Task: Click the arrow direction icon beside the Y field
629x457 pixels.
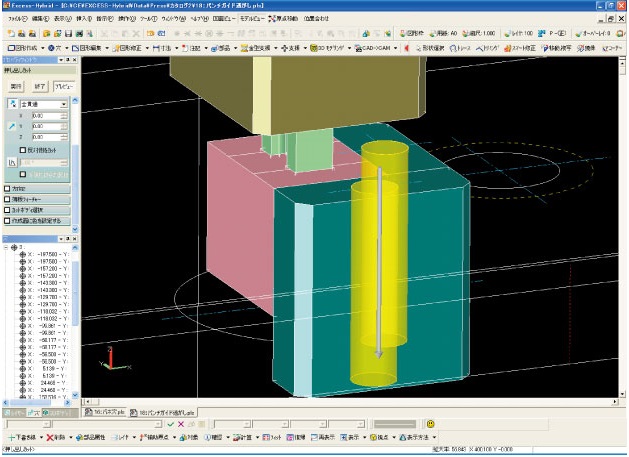Action: (10, 127)
